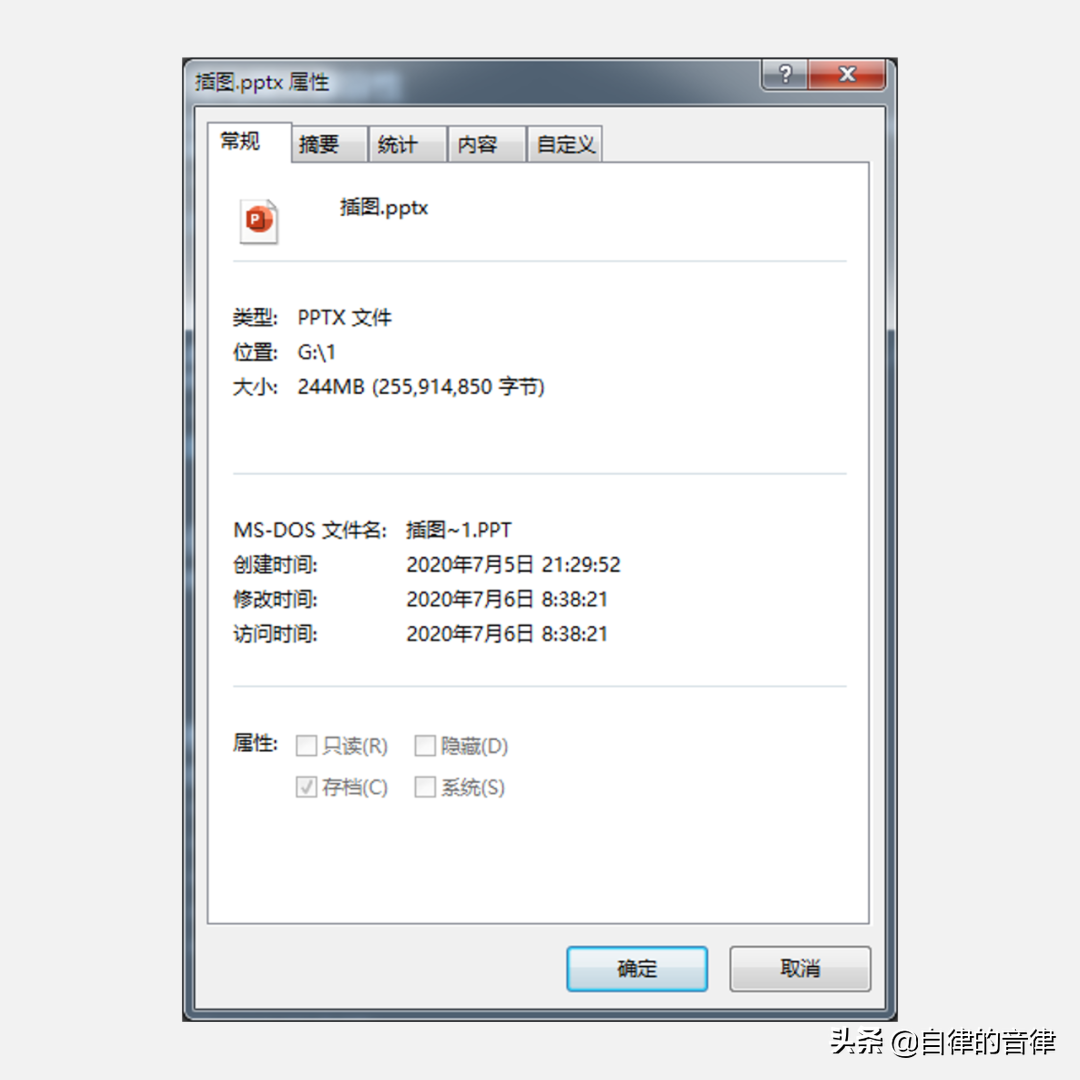Screen dimensions: 1080x1080
Task: Toggle the 隐藏(D) hidden checkbox
Action: [x=425, y=745]
